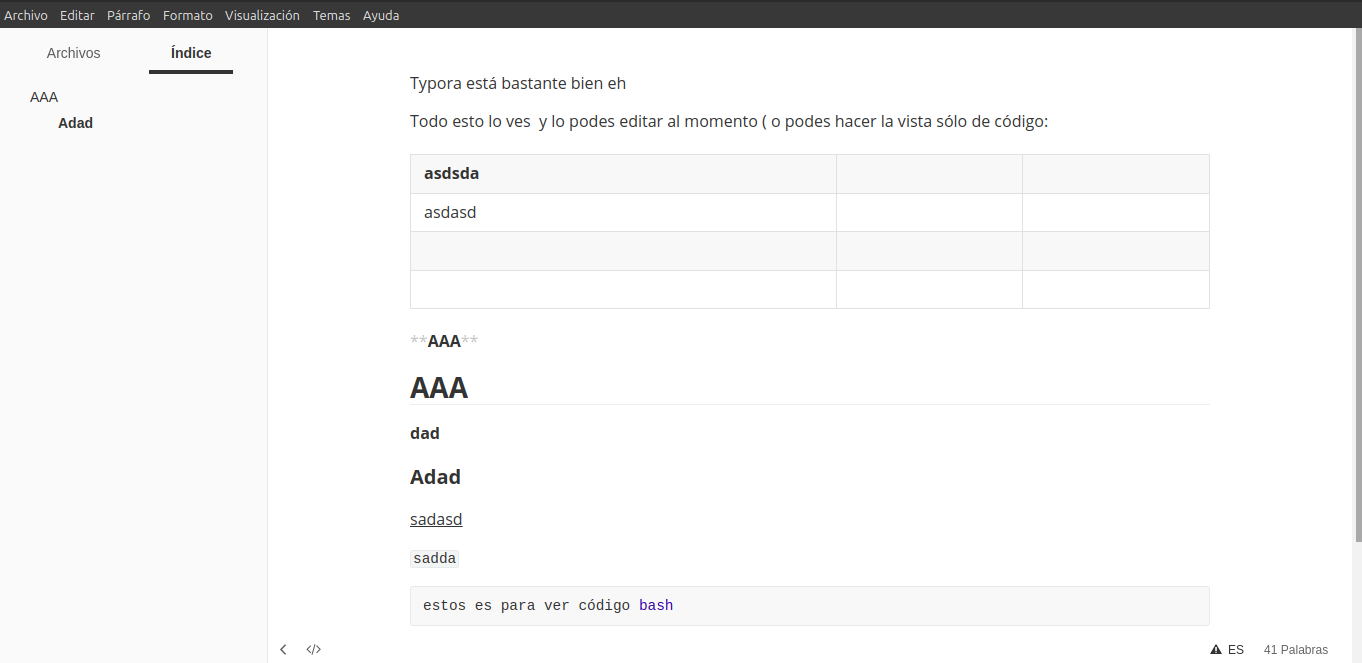Open the 41 Palabras word count popup
The image size is (1362, 663).
[x=1295, y=650]
